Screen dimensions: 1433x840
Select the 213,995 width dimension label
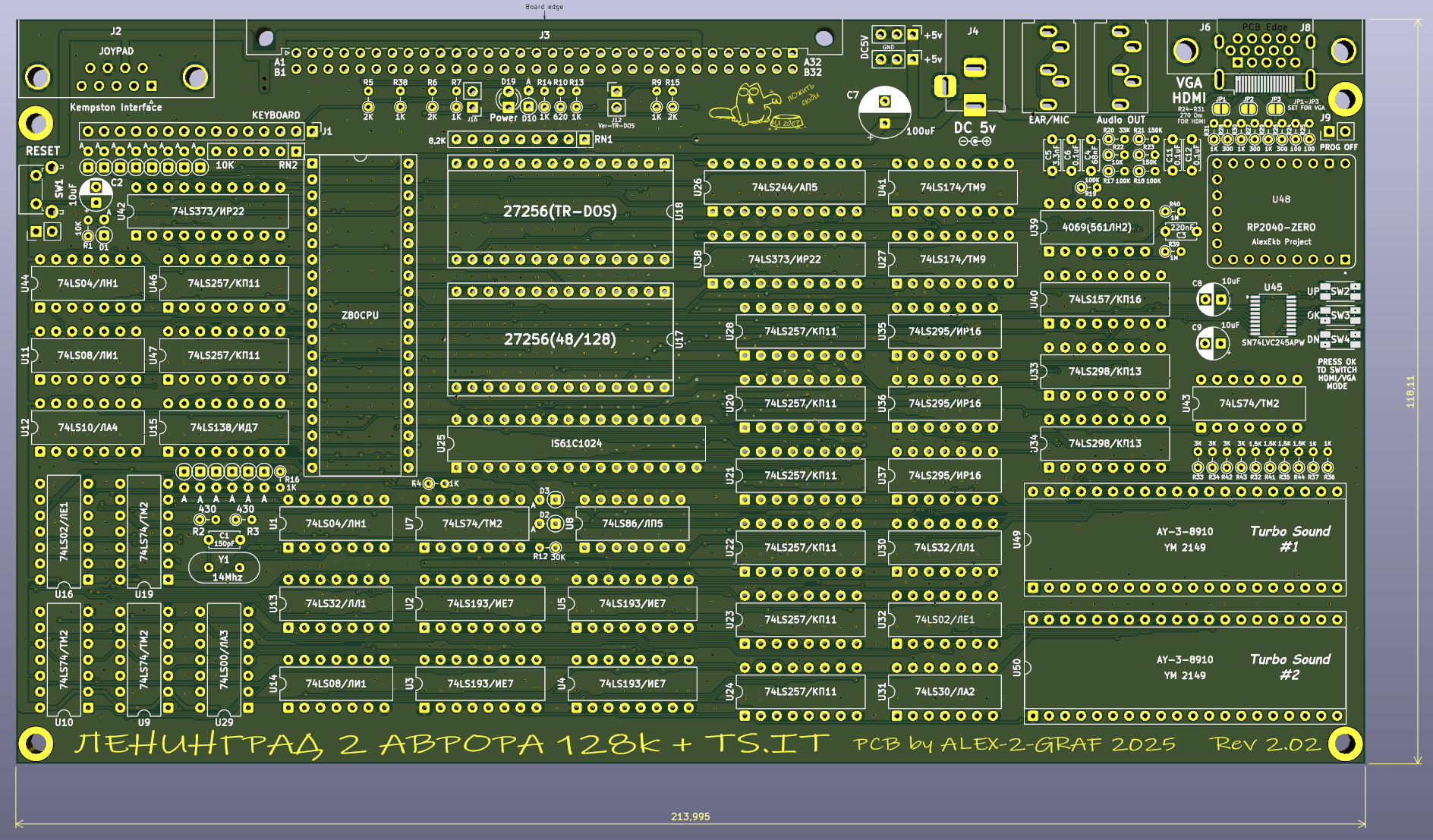[690, 816]
